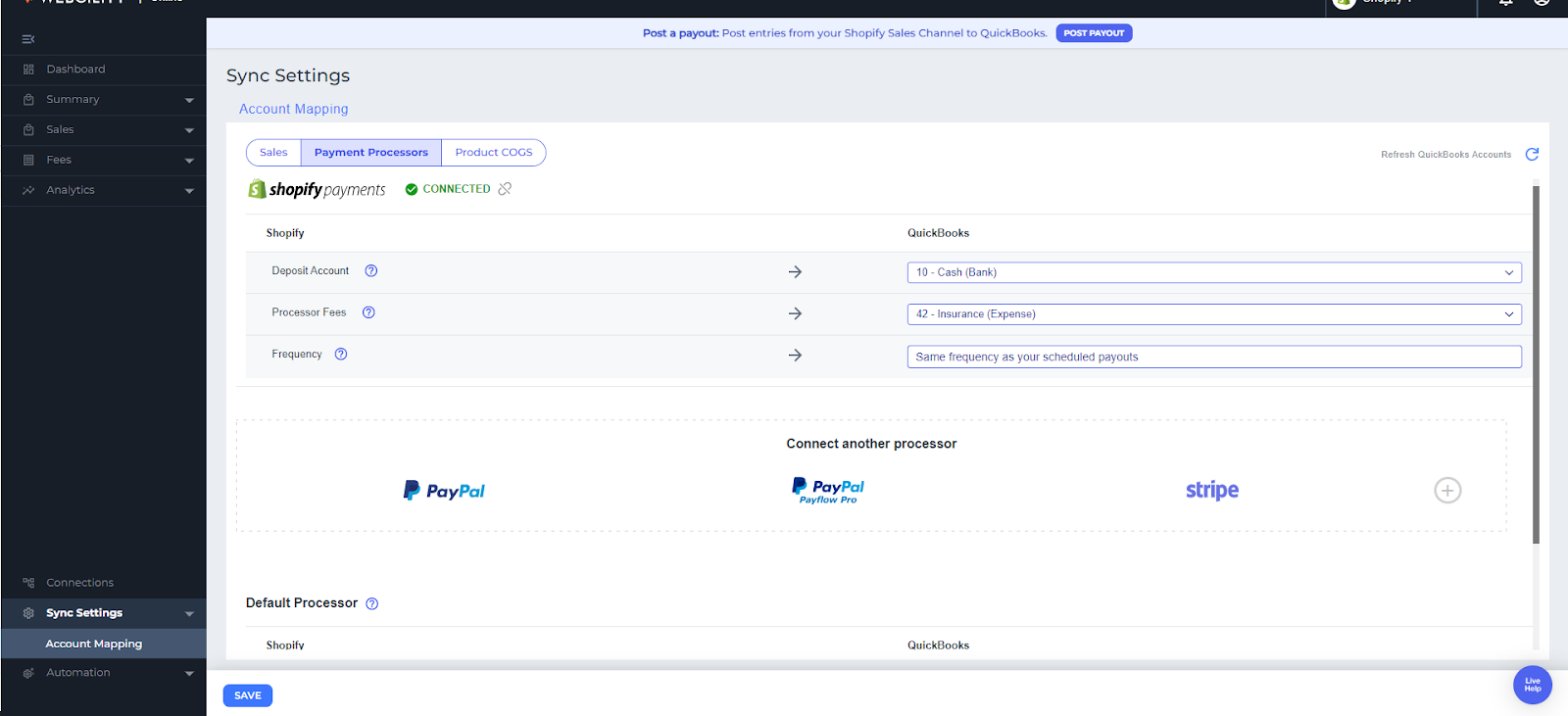This screenshot has height=716, width=1568.
Task: Click the 'Connect another processor' heading
Action: [871, 444]
